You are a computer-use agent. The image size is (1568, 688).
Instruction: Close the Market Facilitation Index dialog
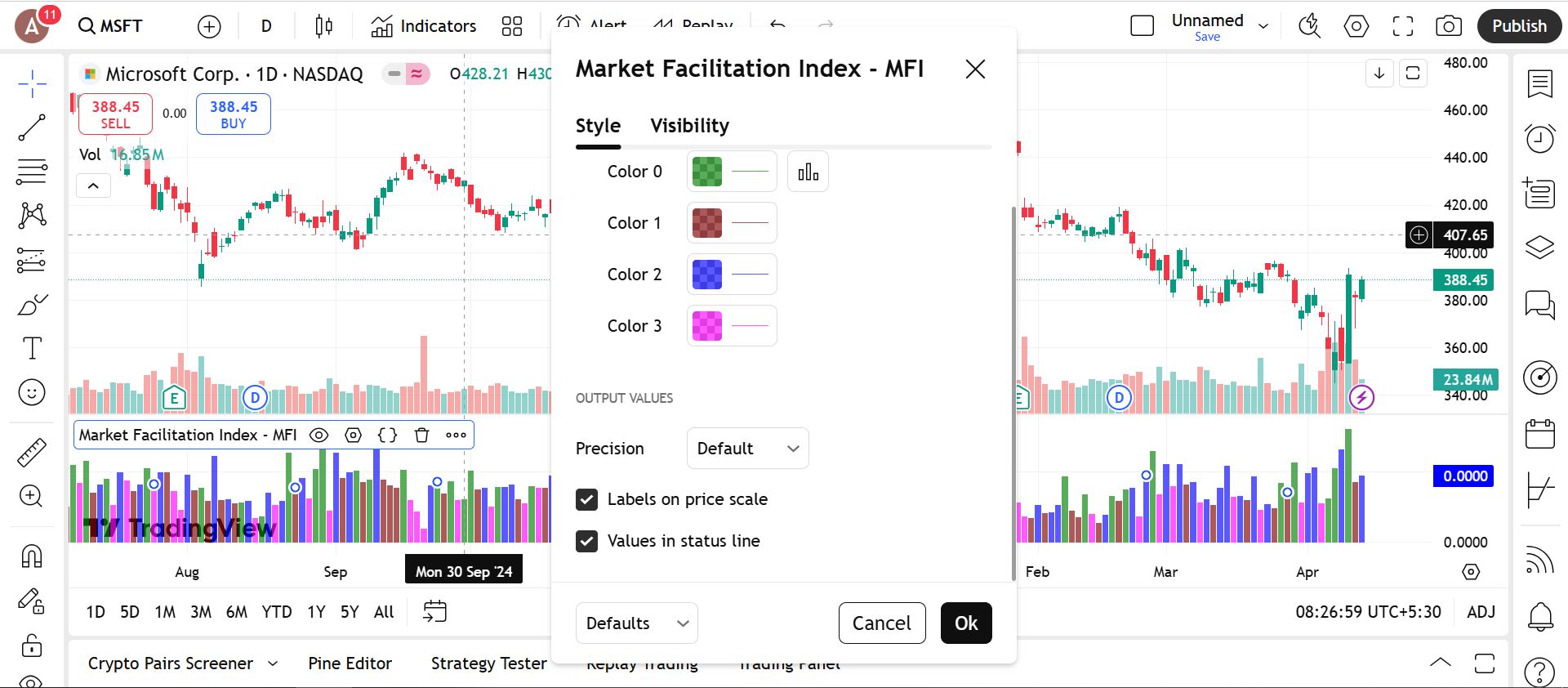975,69
